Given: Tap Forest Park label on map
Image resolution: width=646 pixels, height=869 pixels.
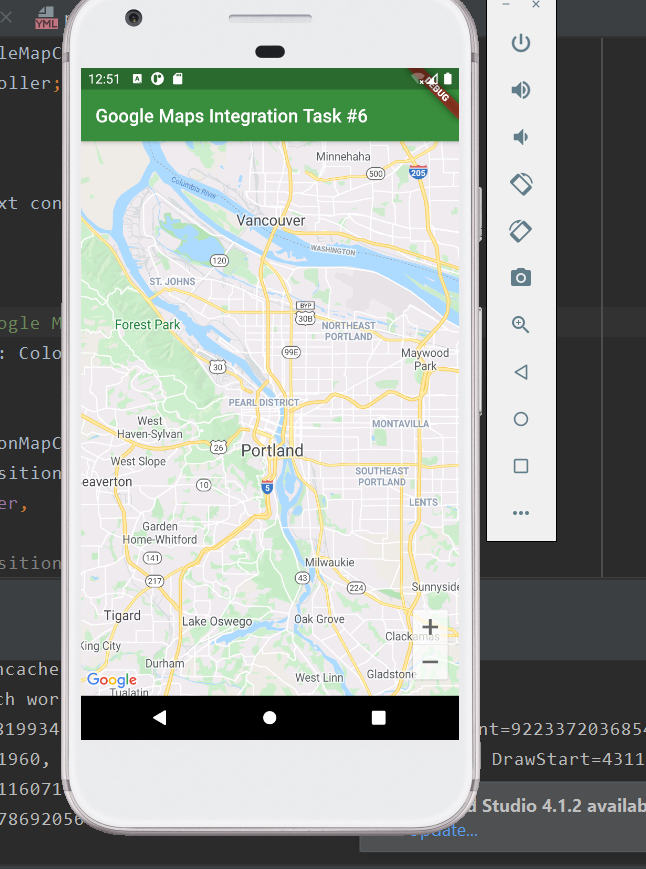Looking at the screenshot, I should [x=147, y=325].
